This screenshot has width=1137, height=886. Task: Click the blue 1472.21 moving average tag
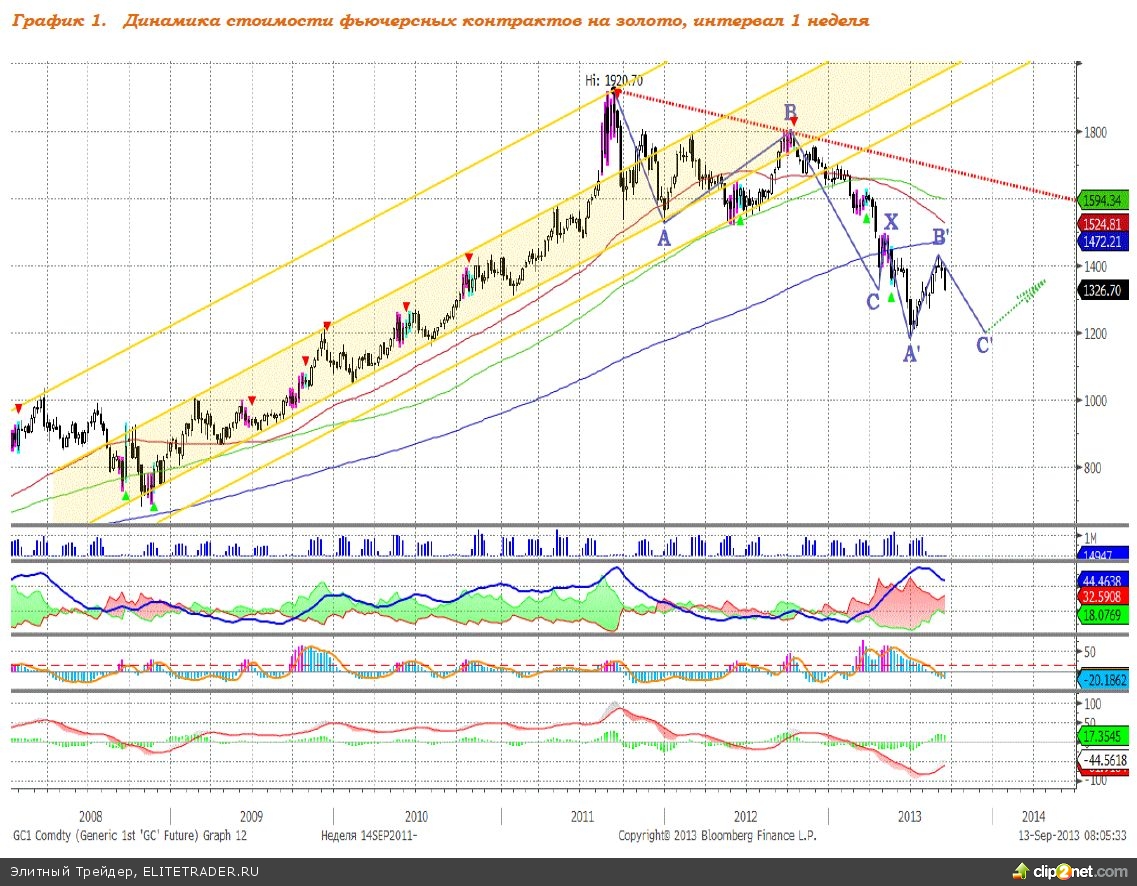[x=1104, y=241]
